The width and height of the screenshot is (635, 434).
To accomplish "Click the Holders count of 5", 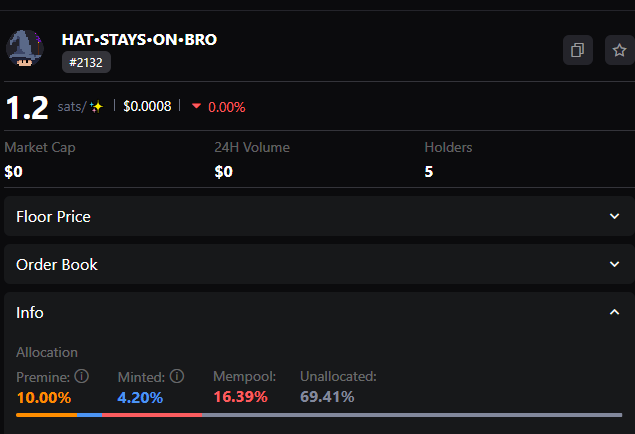I will tap(429, 172).
